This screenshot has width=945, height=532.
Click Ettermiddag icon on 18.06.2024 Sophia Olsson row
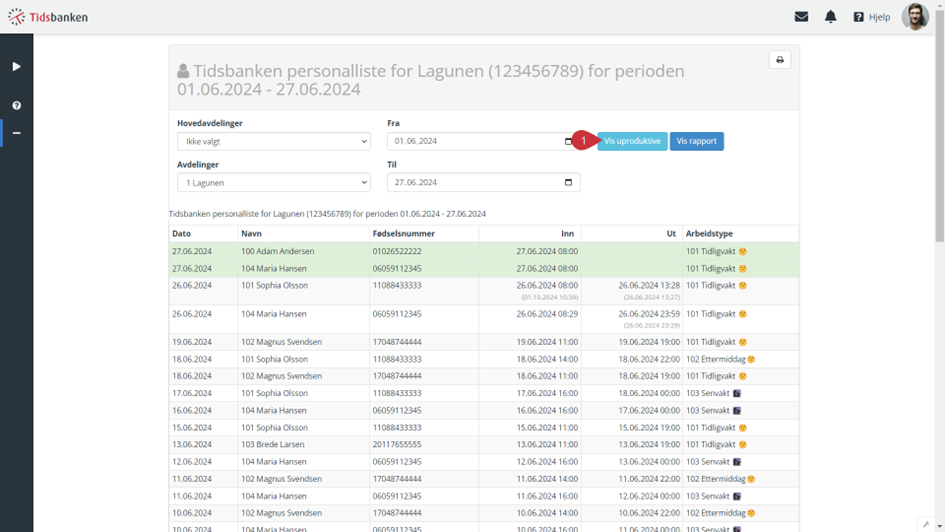click(751, 360)
